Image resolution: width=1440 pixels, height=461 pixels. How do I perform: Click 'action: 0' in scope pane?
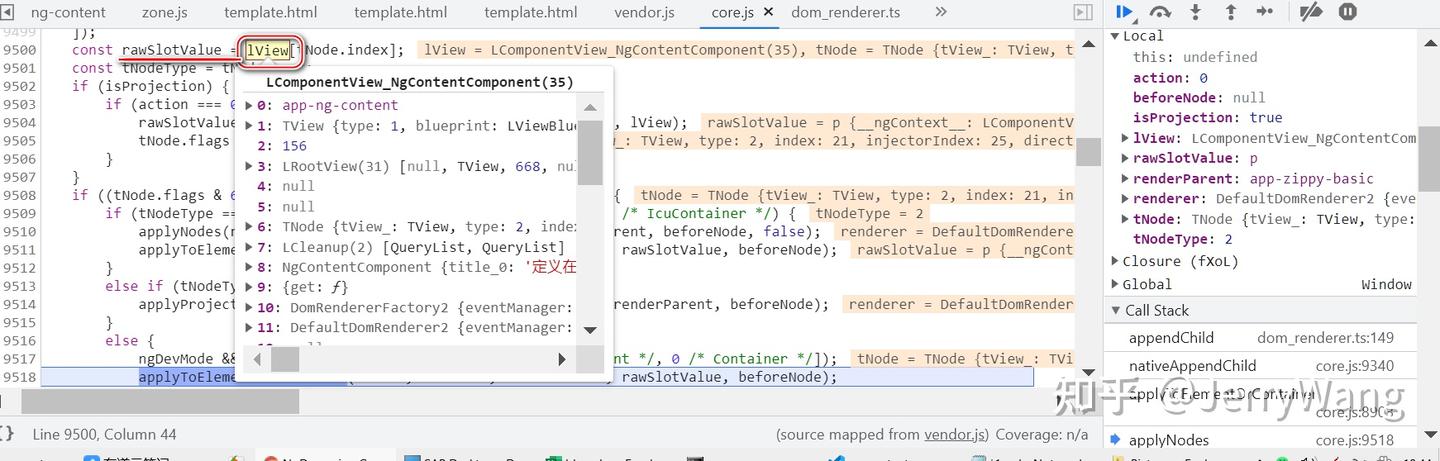(1171, 77)
